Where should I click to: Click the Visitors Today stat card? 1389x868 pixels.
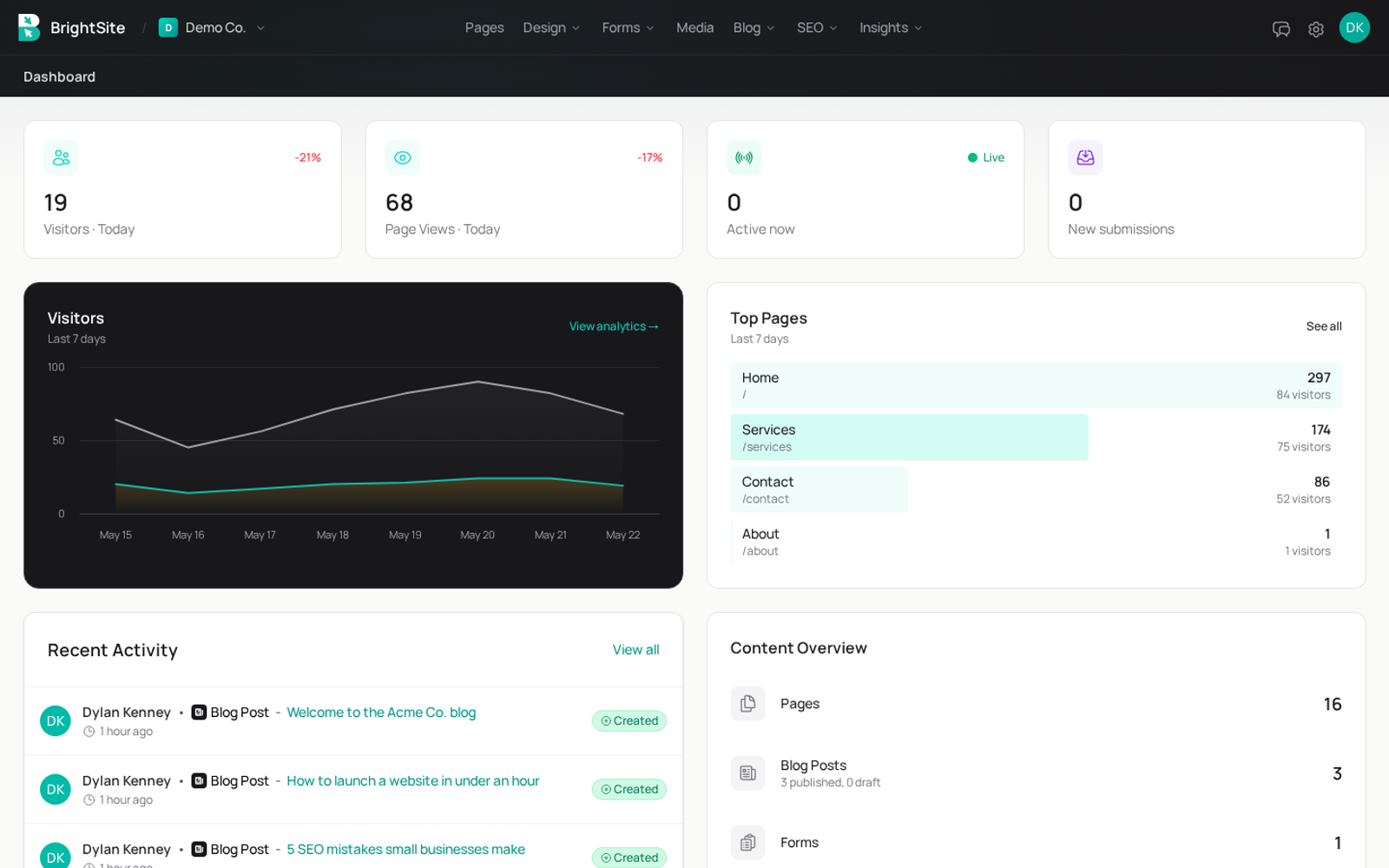tap(182, 189)
